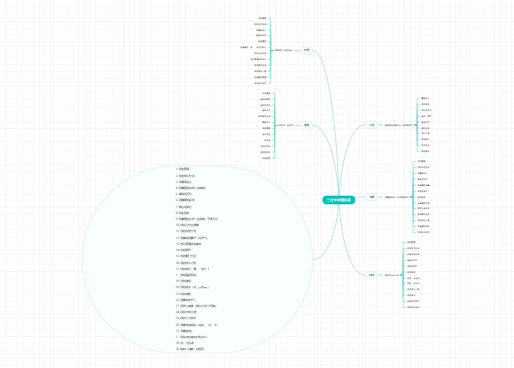
Task: Click list item numbered 10 in the large oval
Action: tap(187, 225)
